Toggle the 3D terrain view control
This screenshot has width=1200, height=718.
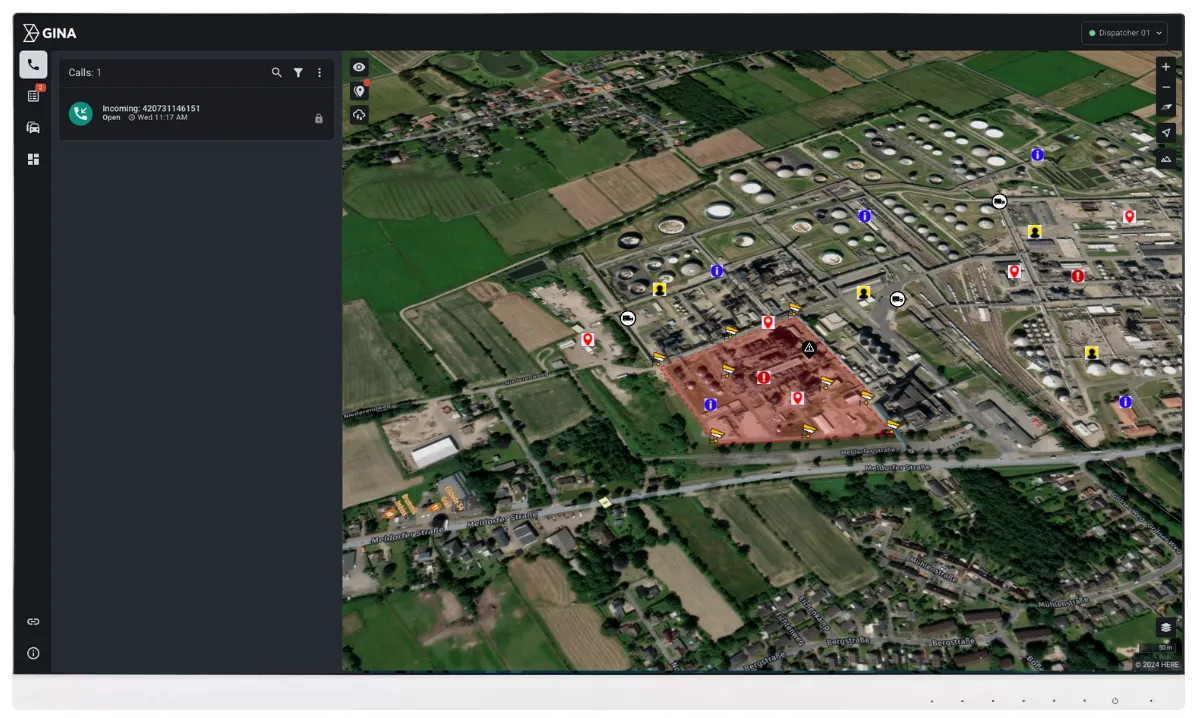coord(1165,158)
